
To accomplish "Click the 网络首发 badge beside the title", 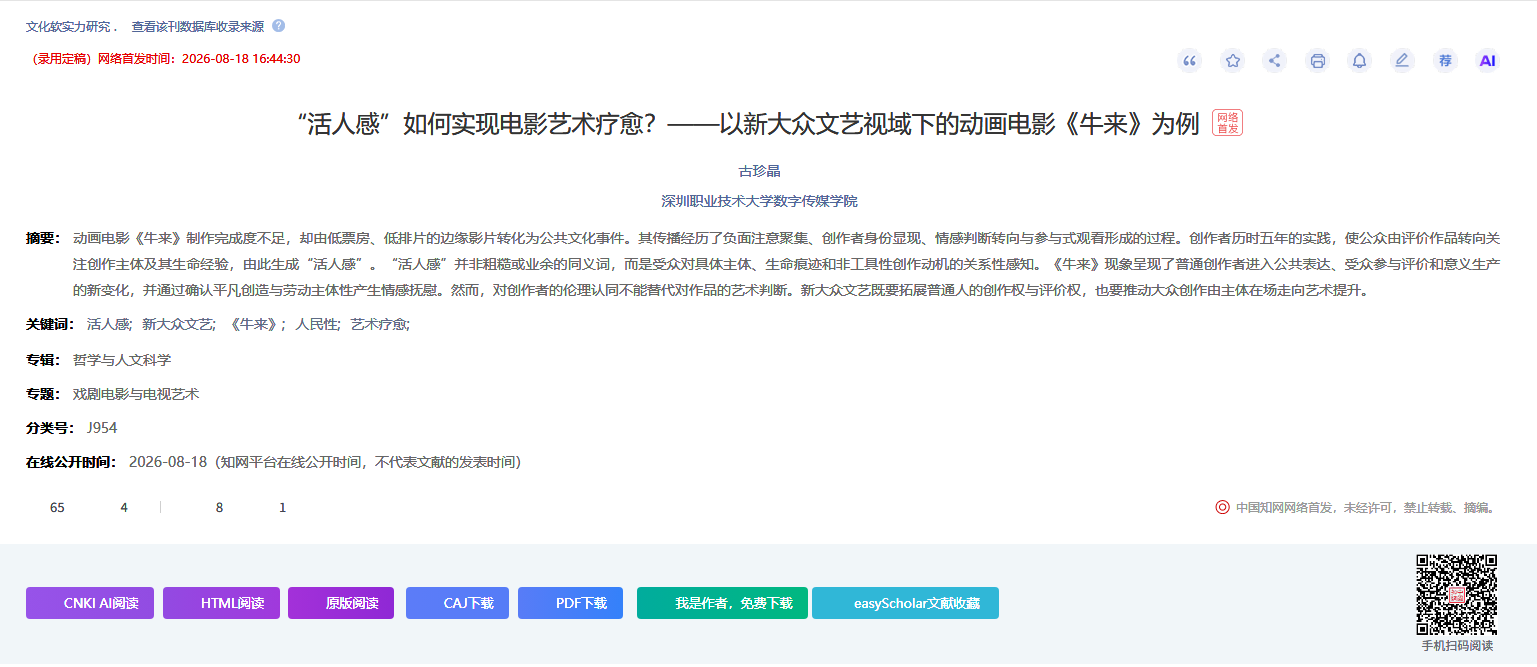I will pyautogui.click(x=1227, y=123).
